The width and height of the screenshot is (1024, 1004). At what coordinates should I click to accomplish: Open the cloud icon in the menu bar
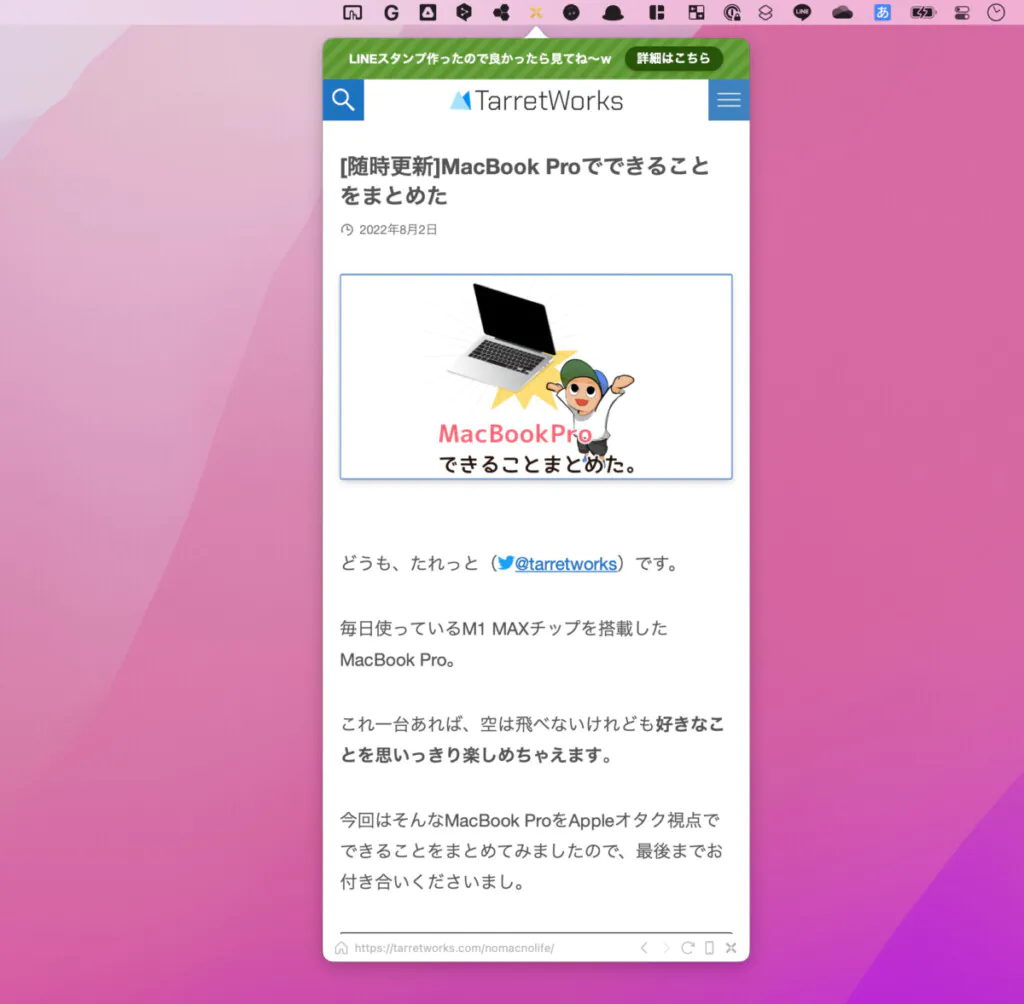pyautogui.click(x=842, y=12)
